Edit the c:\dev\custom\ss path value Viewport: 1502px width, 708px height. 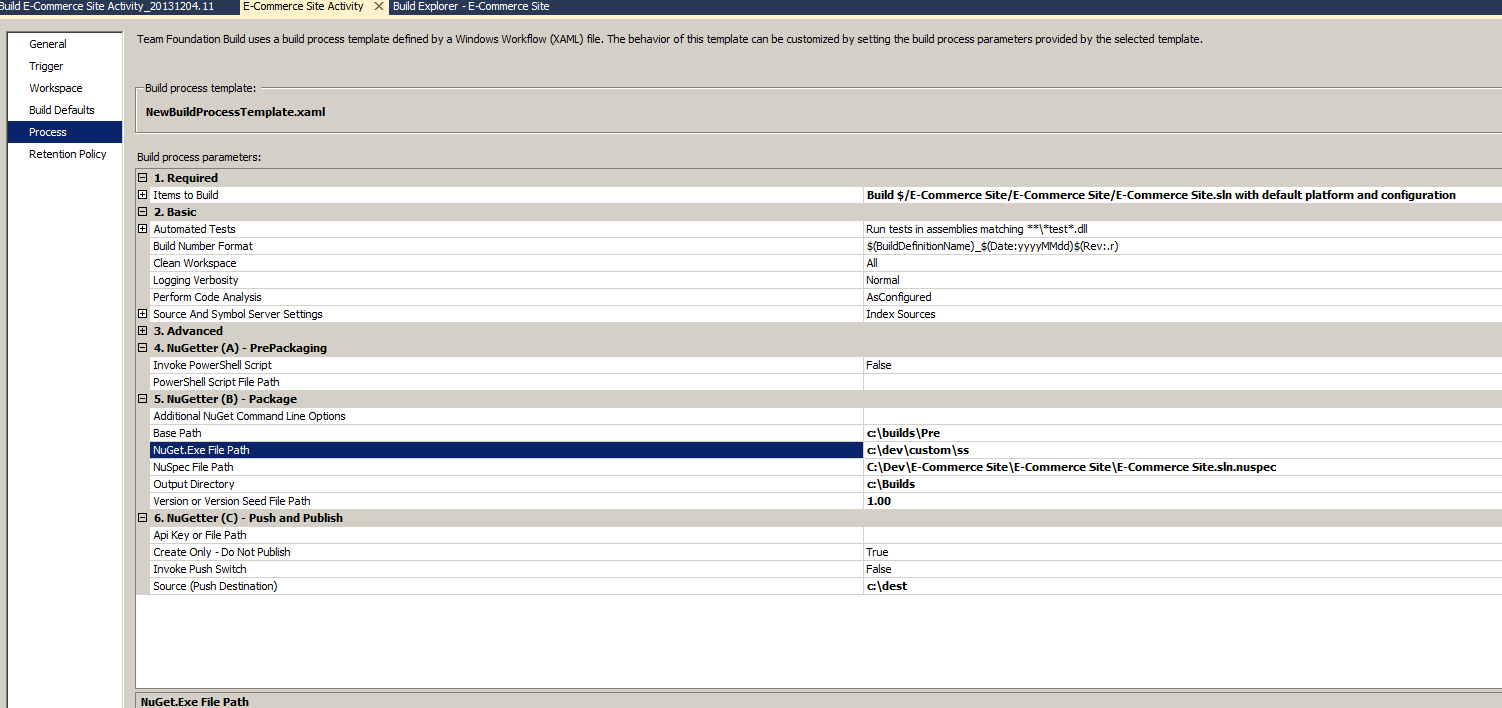coord(1183,450)
